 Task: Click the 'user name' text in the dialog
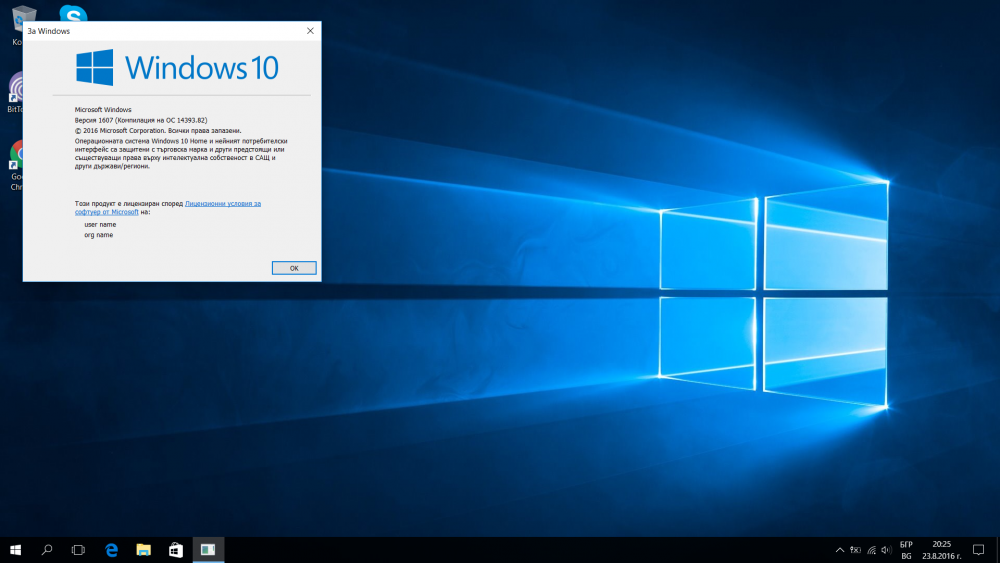[x=100, y=224]
